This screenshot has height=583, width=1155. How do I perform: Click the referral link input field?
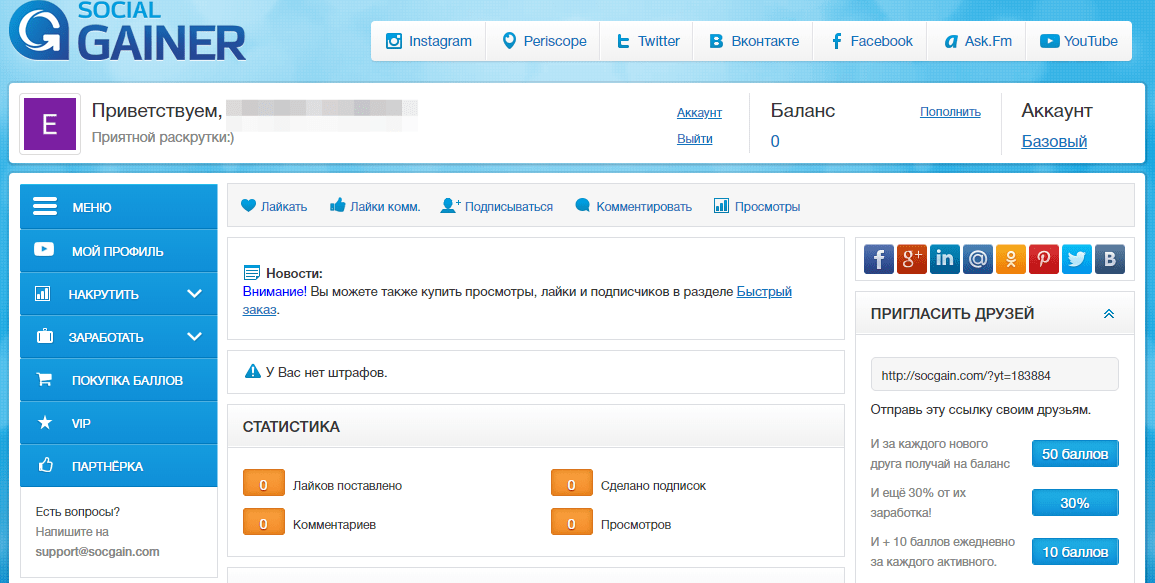[x=994, y=375]
